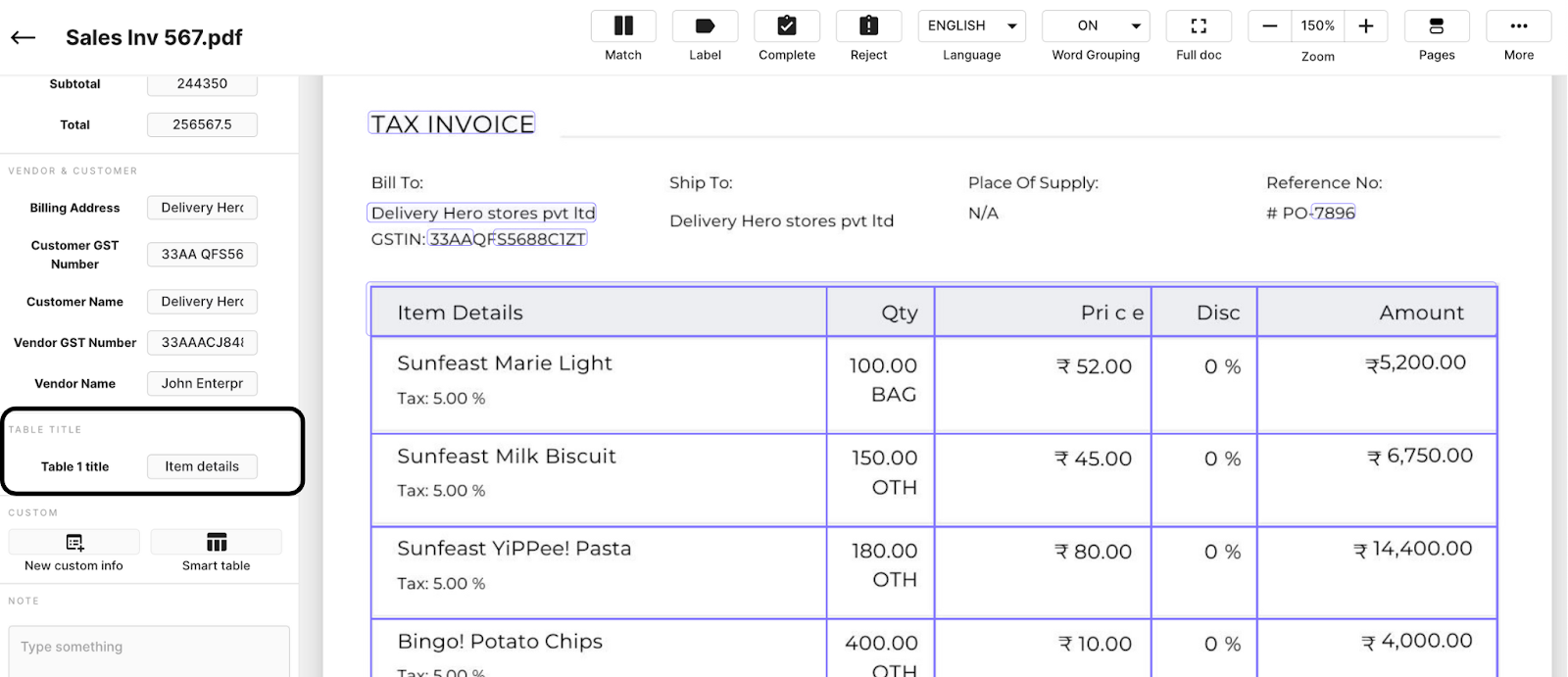Zoom in with the plus button
1568x677 pixels.
pos(1366,25)
